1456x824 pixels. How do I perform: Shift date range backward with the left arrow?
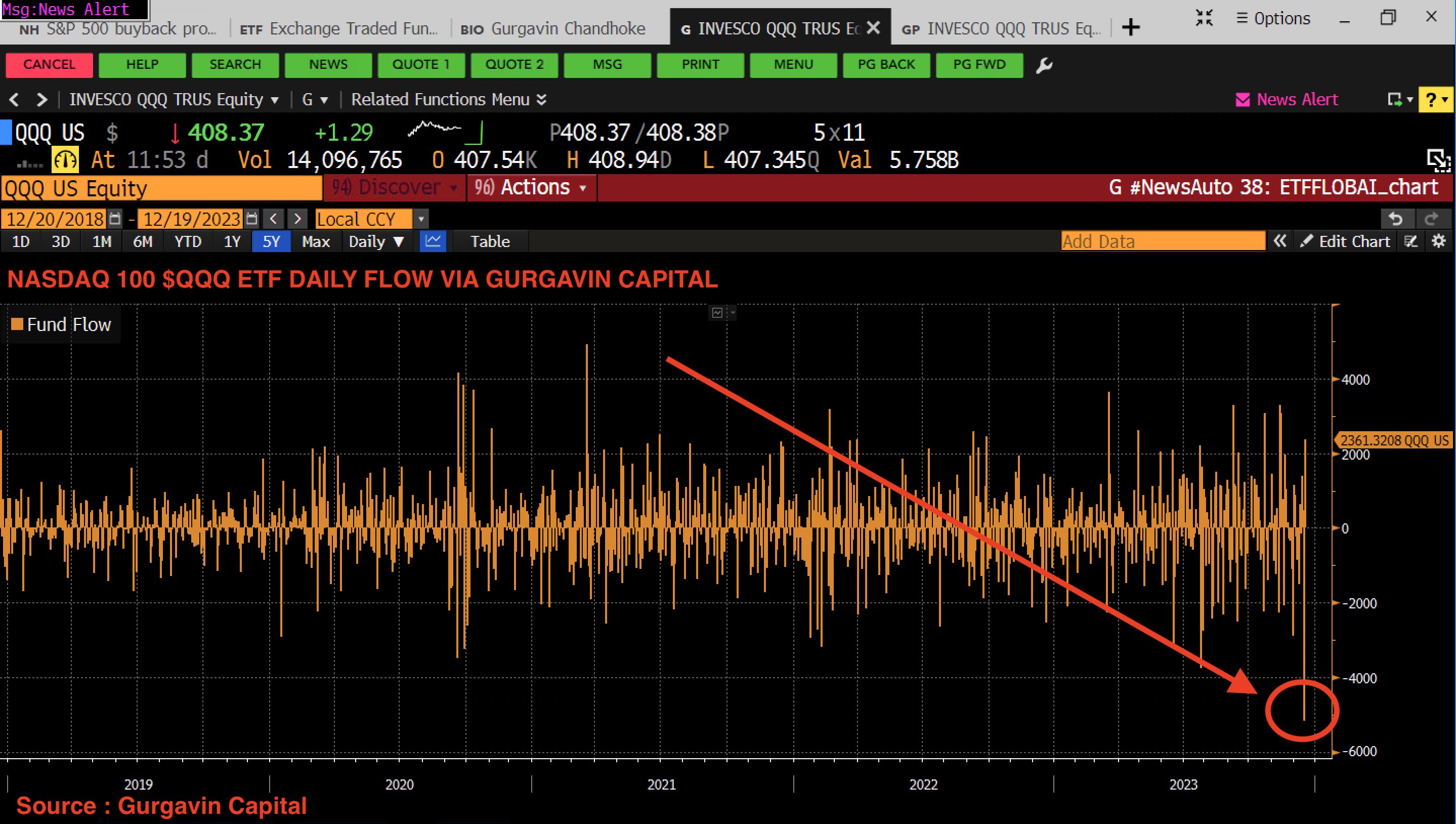click(274, 219)
